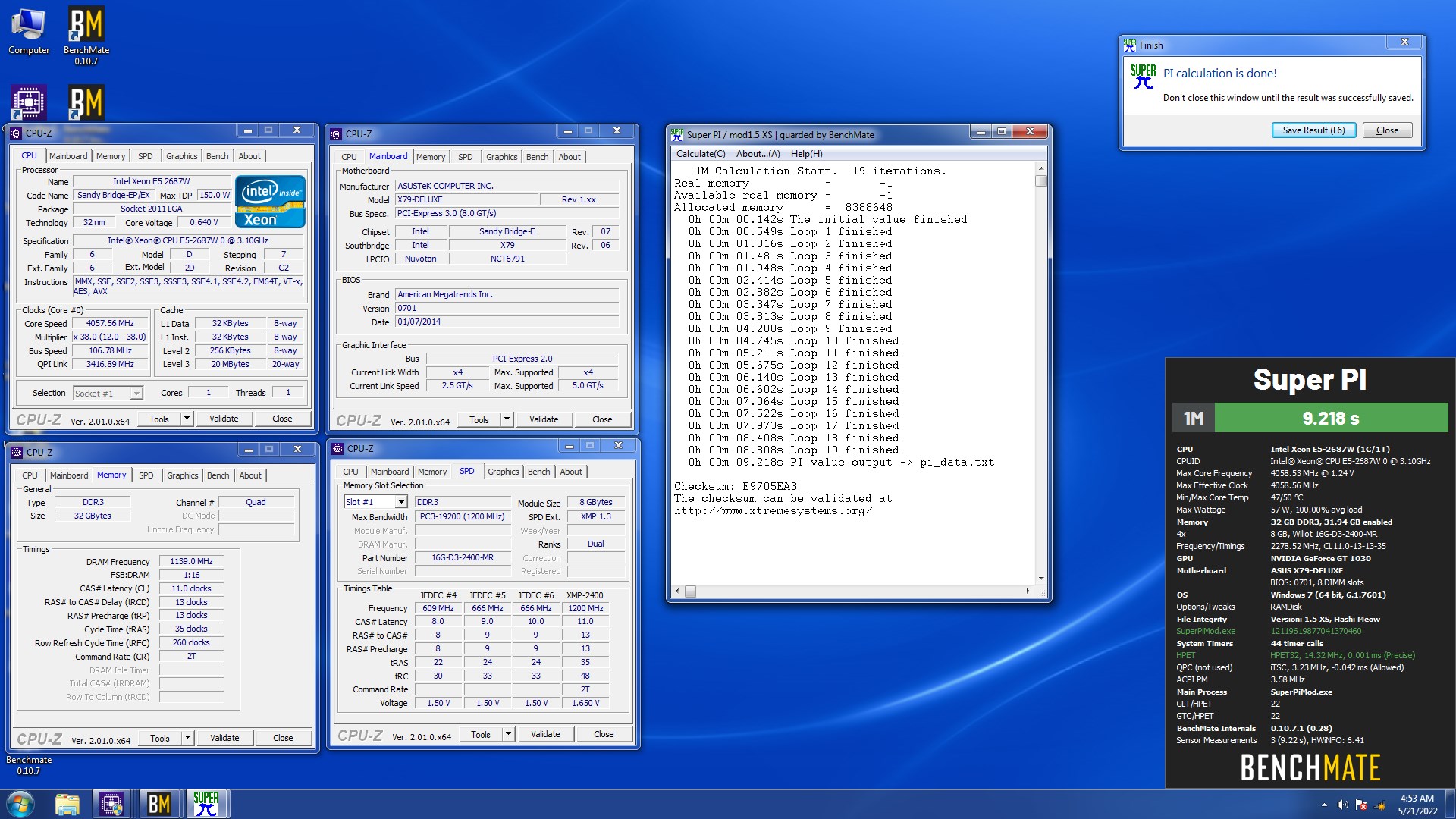Click Super PI horizontal scroll left arrow
Image resolution: width=1456 pixels, height=819 pixels.
678,591
